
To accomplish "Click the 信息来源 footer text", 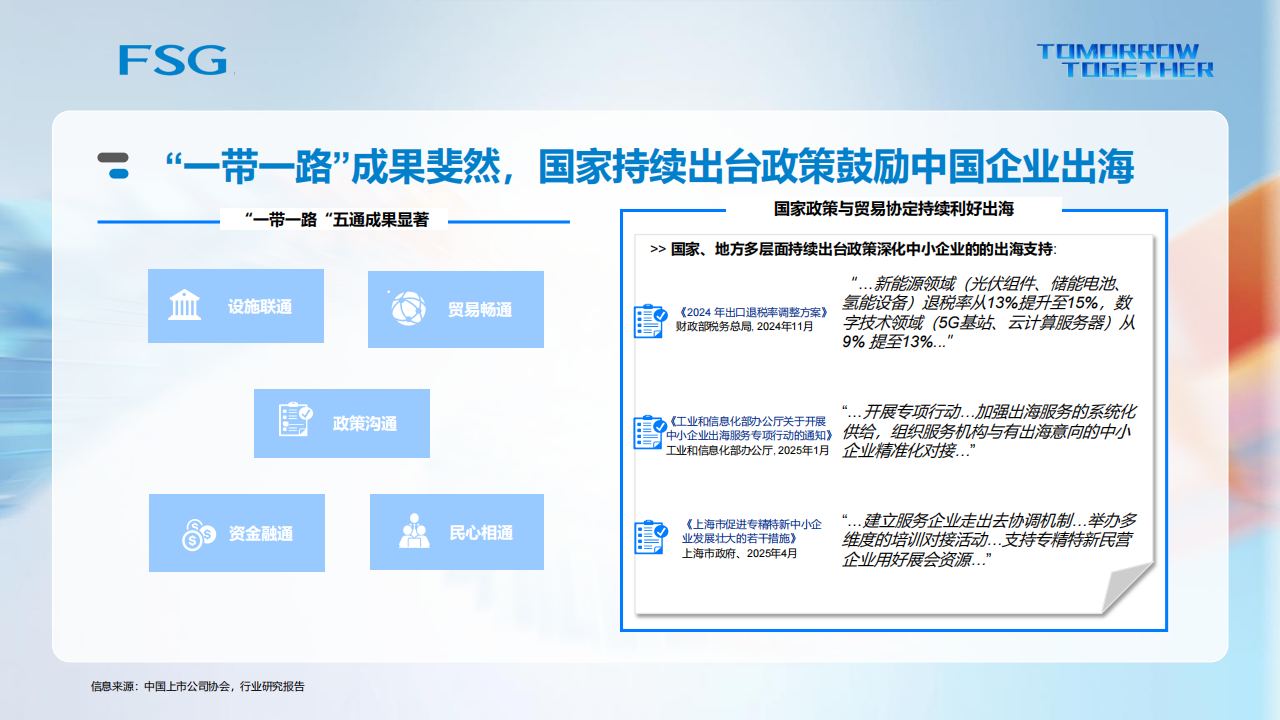I will [197, 687].
